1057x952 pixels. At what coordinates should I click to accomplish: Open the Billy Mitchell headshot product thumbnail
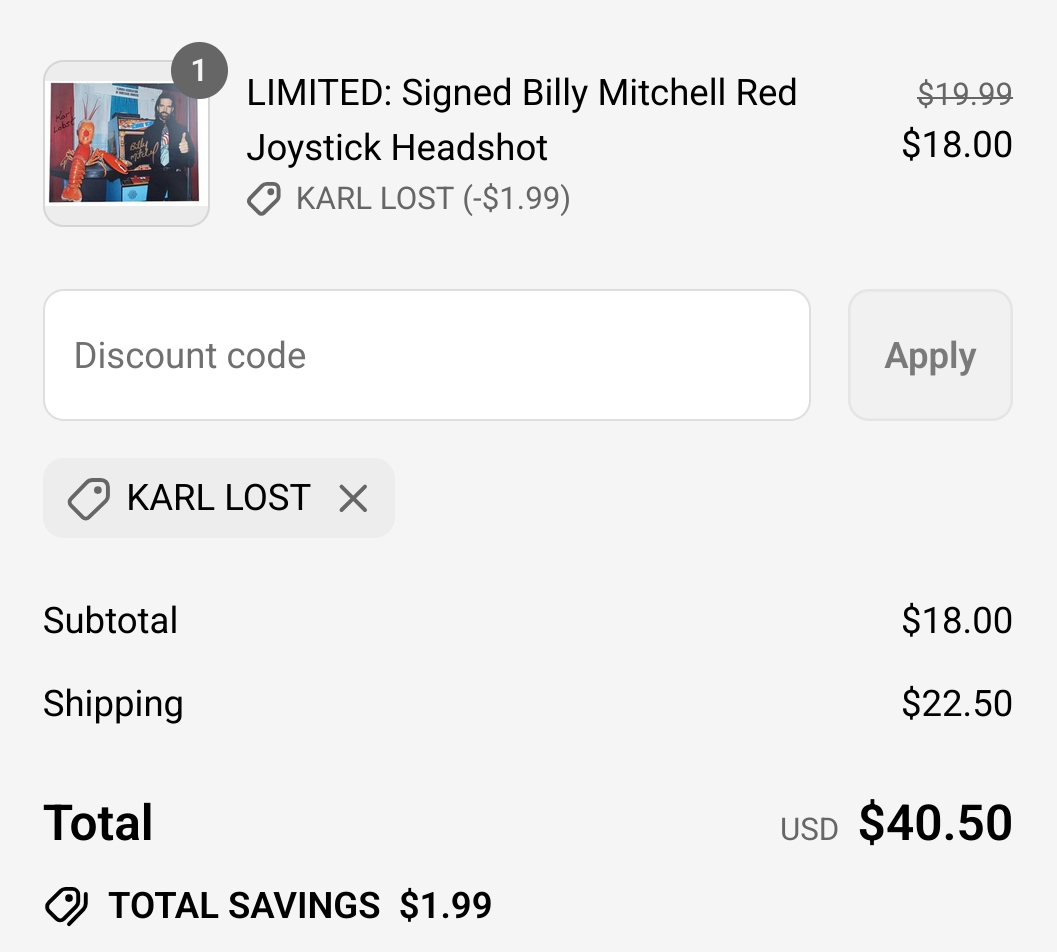[x=126, y=143]
